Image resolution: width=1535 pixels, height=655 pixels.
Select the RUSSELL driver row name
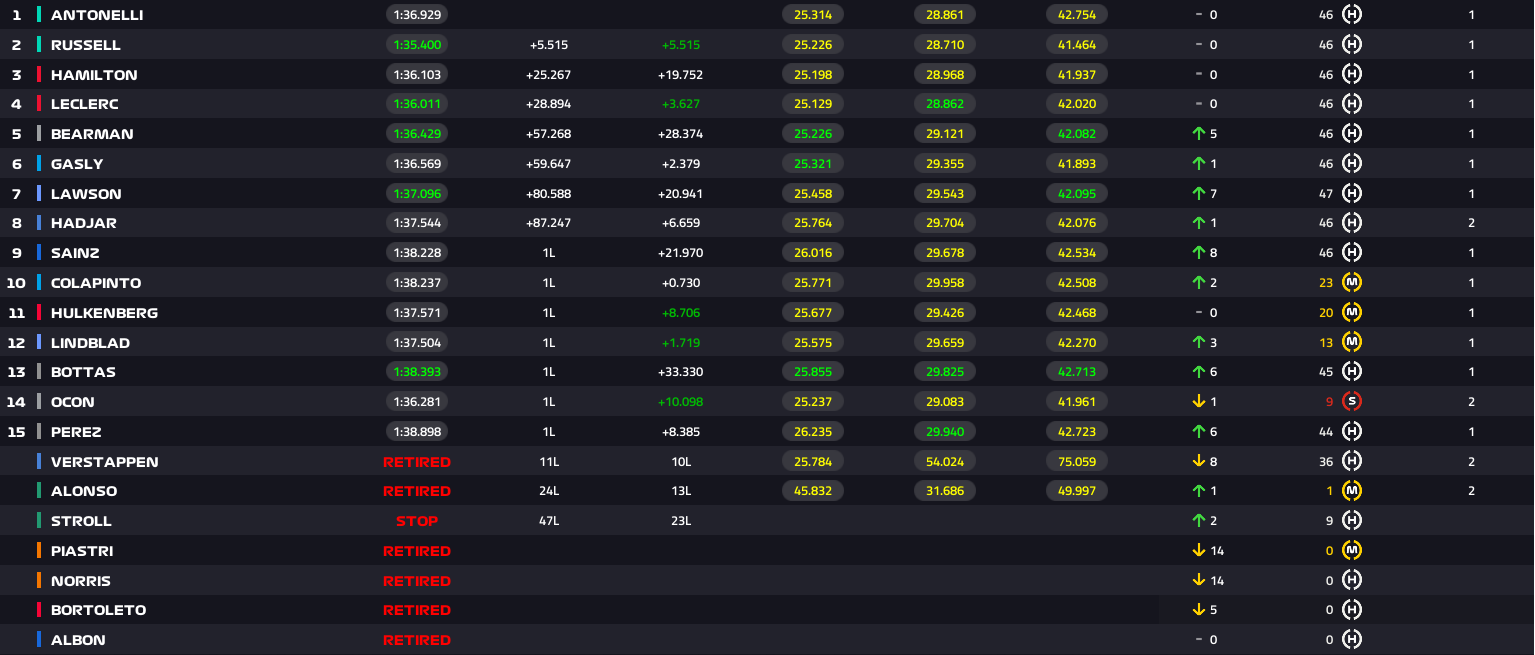click(85, 45)
